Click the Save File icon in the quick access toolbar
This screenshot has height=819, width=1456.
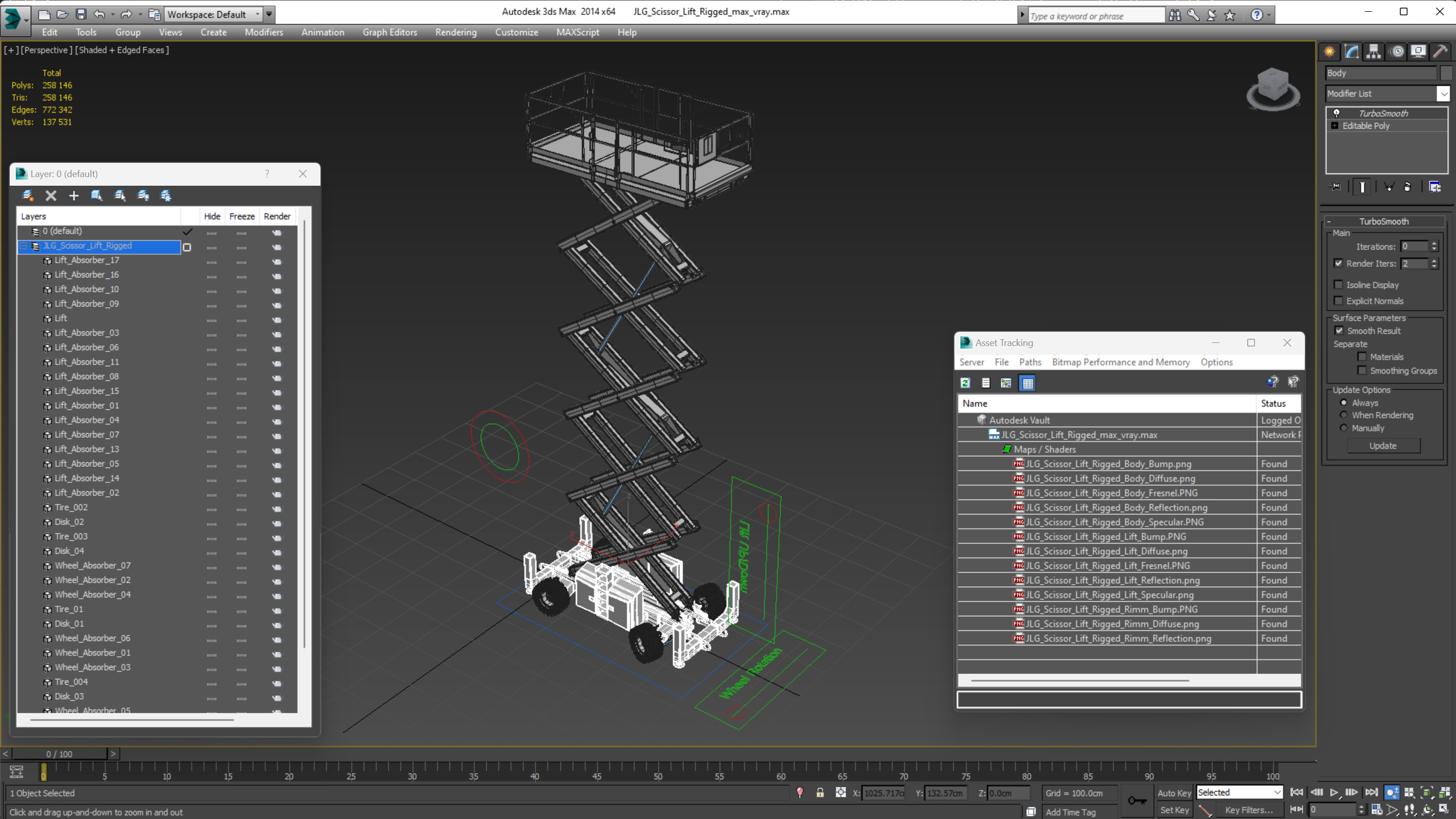(81, 14)
